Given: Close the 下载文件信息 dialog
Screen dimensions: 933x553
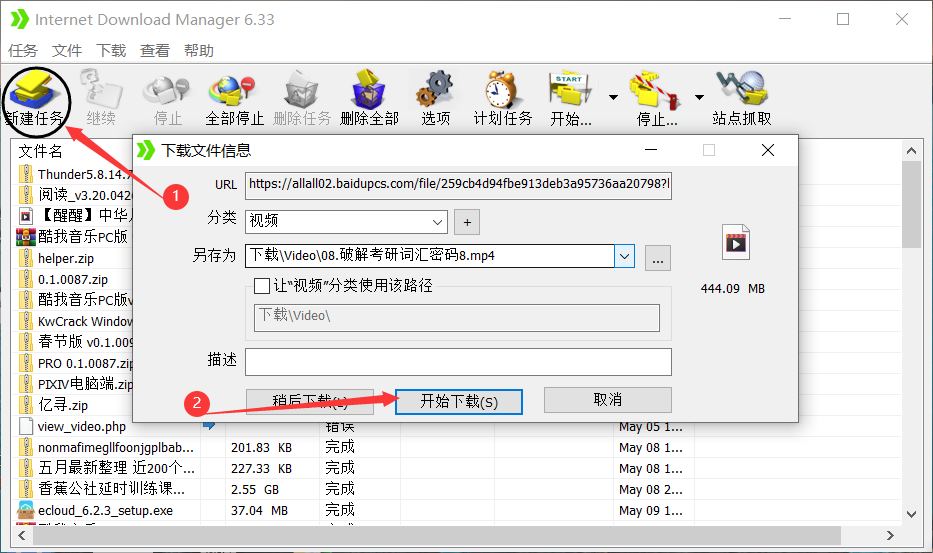Looking at the screenshot, I should [768, 150].
